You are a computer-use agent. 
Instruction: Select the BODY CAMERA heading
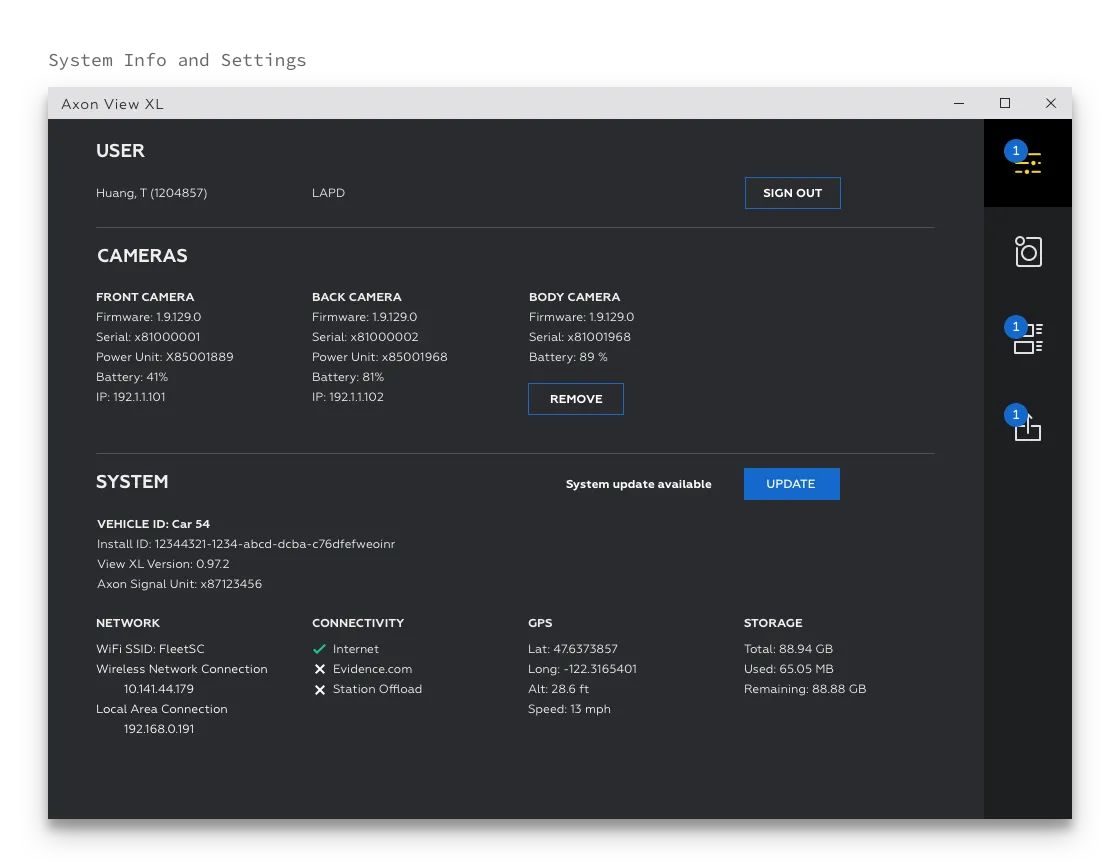click(x=574, y=296)
